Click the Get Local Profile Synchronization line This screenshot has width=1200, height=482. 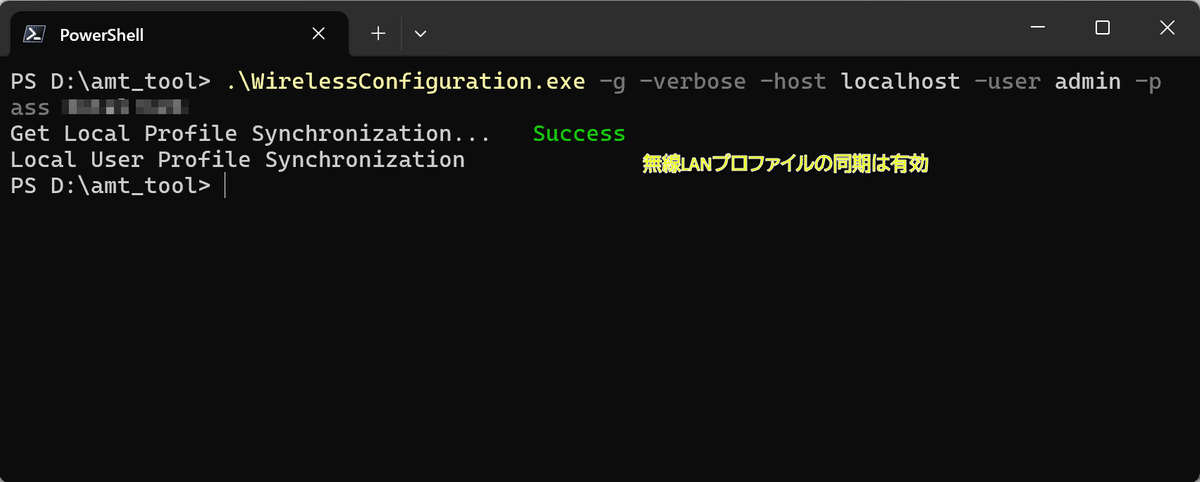pyautogui.click(x=250, y=134)
